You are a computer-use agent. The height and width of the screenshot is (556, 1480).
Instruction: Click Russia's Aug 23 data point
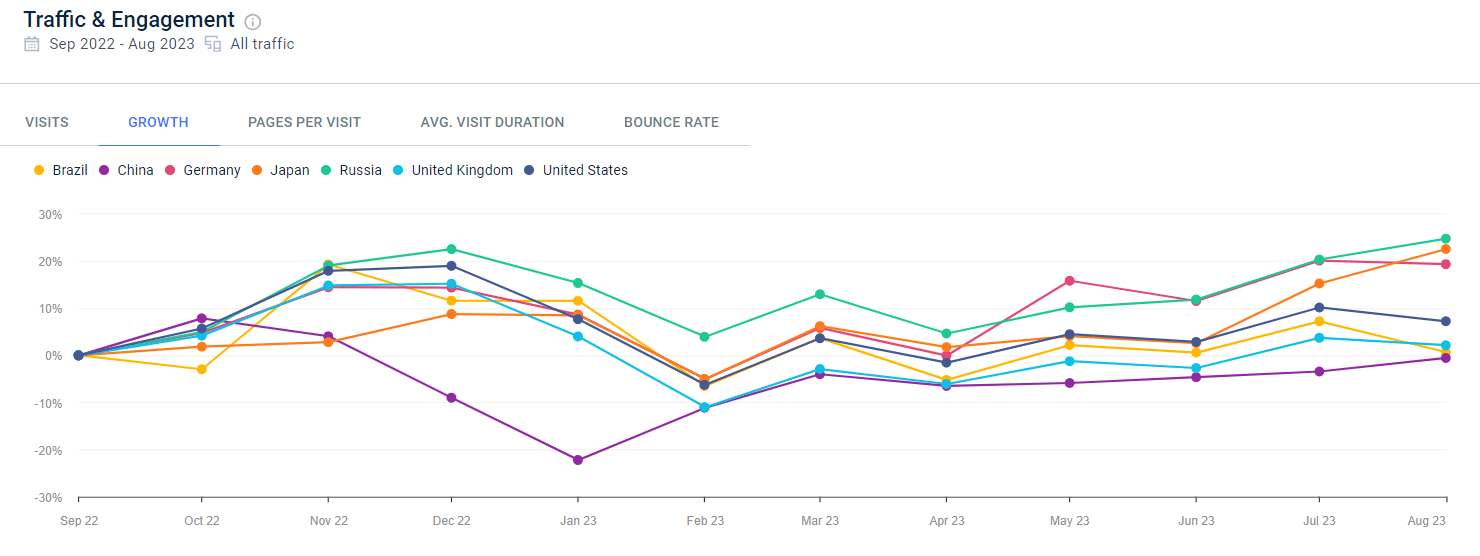[1446, 239]
